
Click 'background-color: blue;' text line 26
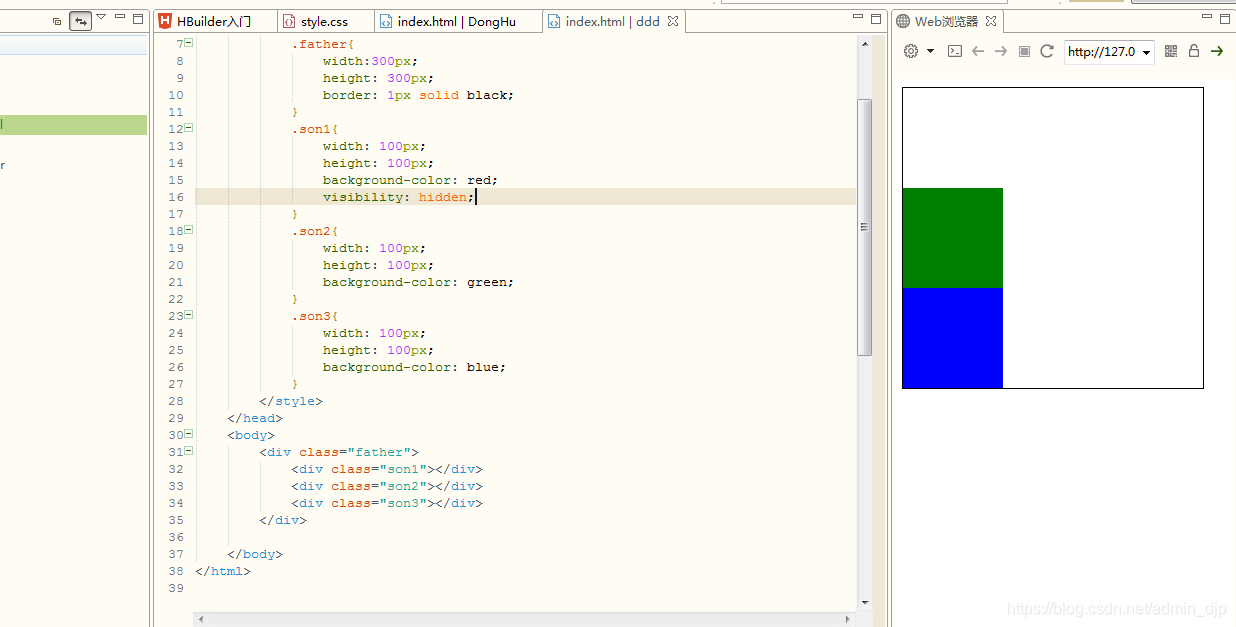coord(414,367)
